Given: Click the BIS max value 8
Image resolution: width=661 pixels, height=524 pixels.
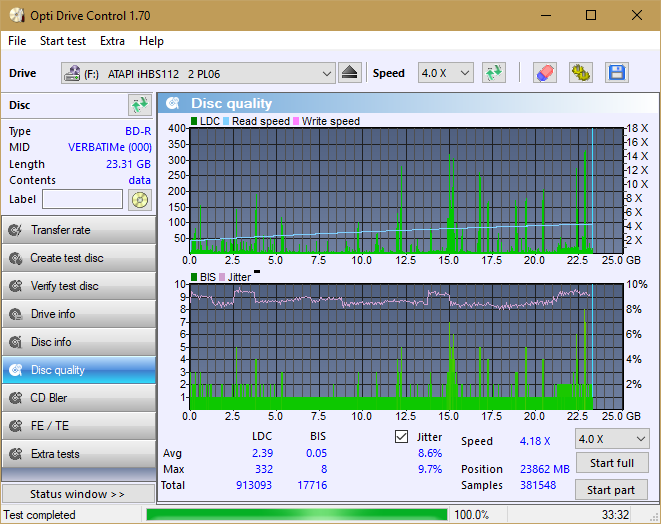Looking at the screenshot, I should point(324,469).
